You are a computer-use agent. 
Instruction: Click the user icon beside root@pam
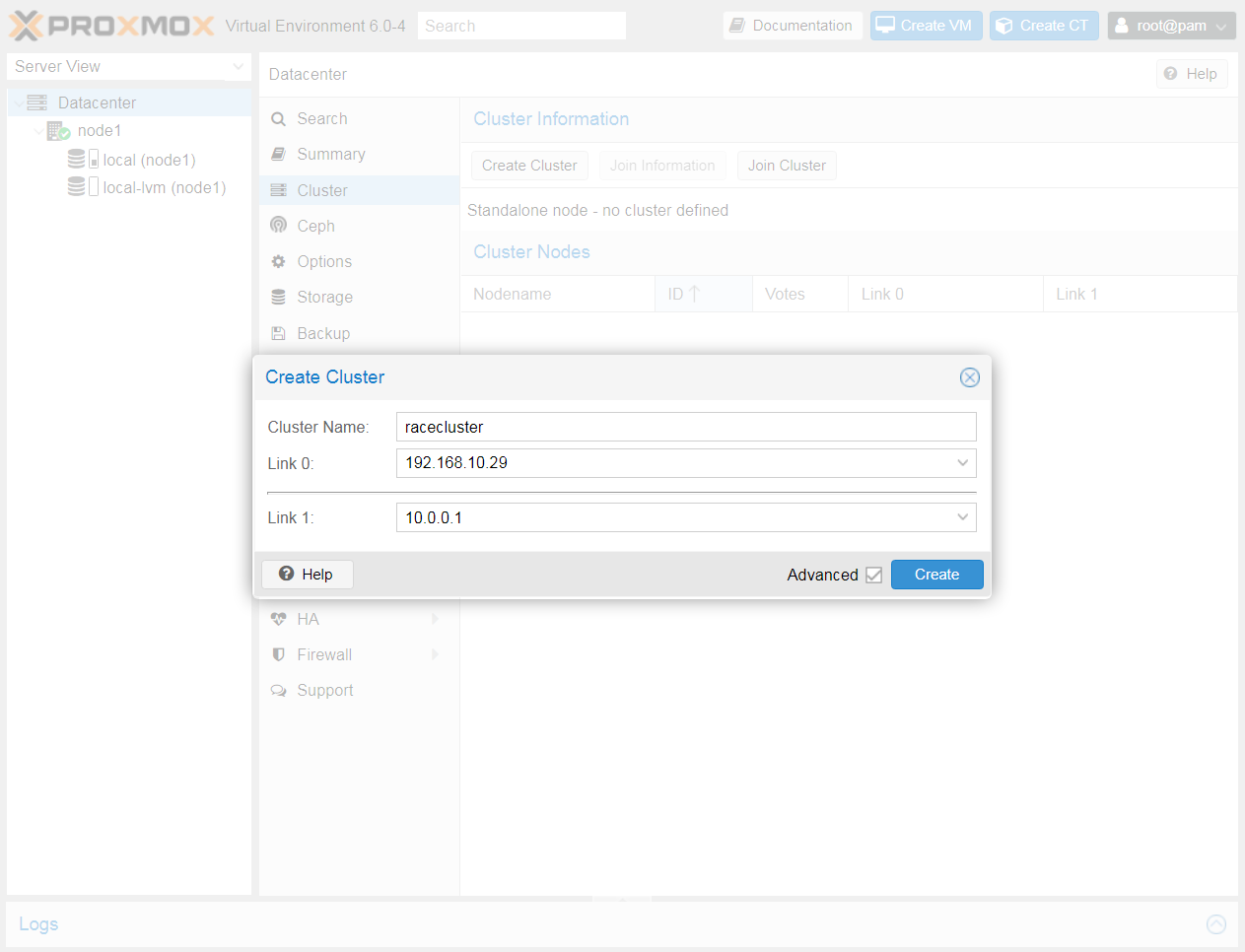(x=1122, y=26)
